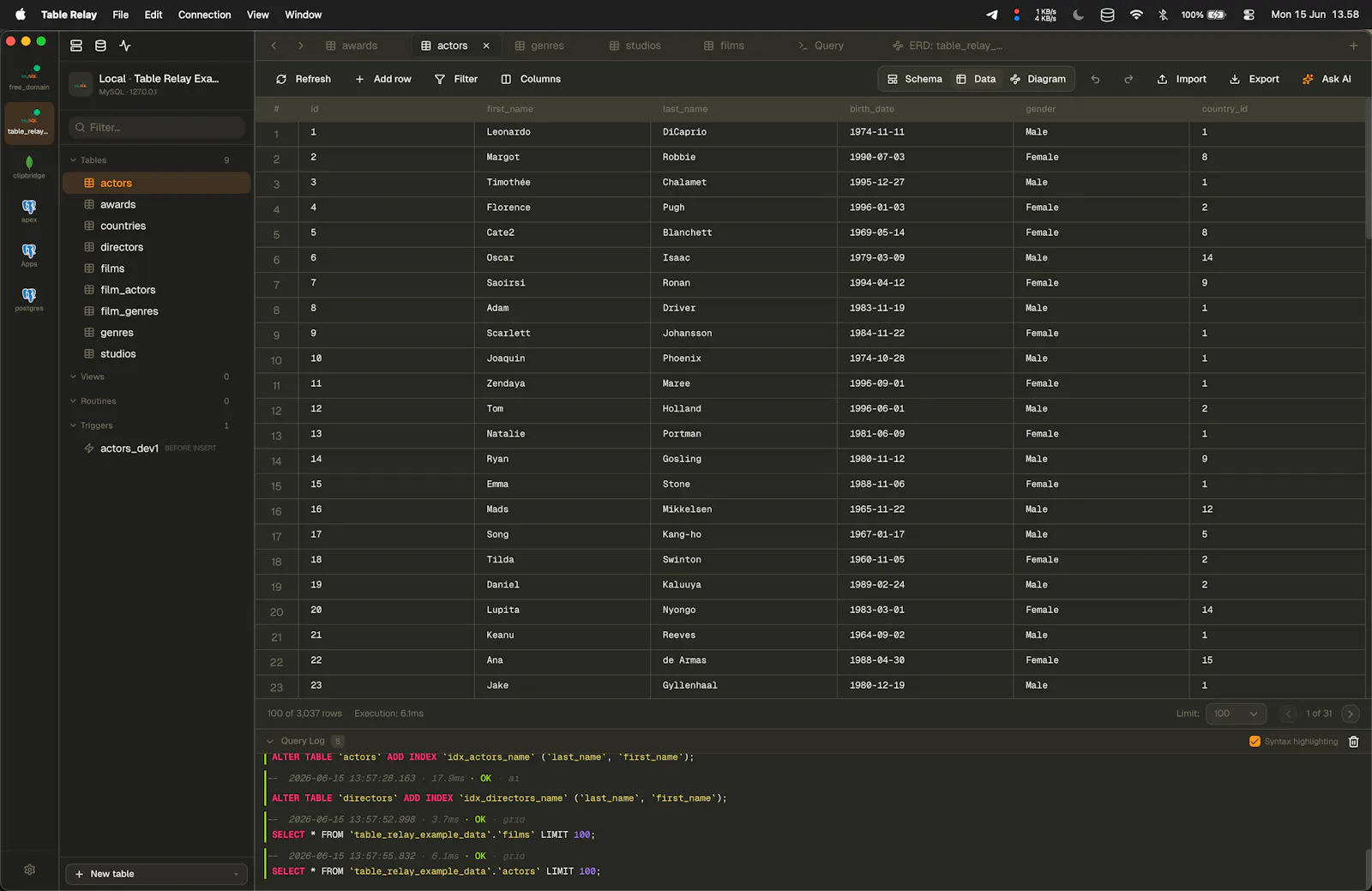Click the Import button

click(x=1182, y=79)
